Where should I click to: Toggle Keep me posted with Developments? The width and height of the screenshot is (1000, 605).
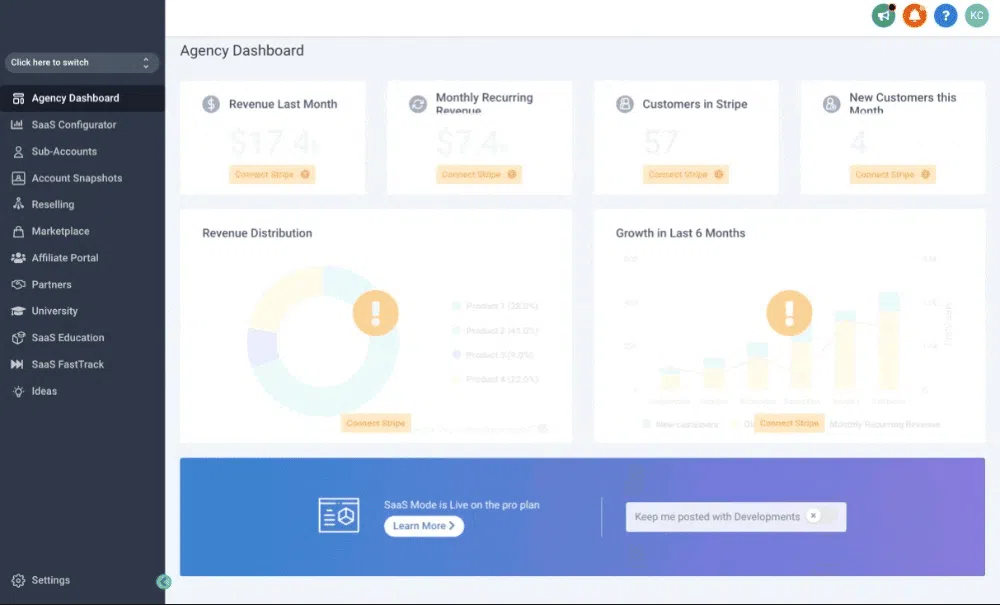(820, 516)
